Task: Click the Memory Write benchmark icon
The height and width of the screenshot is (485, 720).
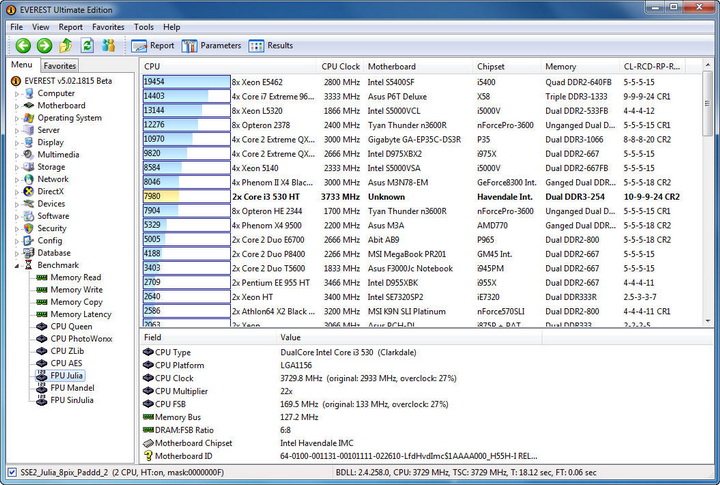Action: pos(42,290)
